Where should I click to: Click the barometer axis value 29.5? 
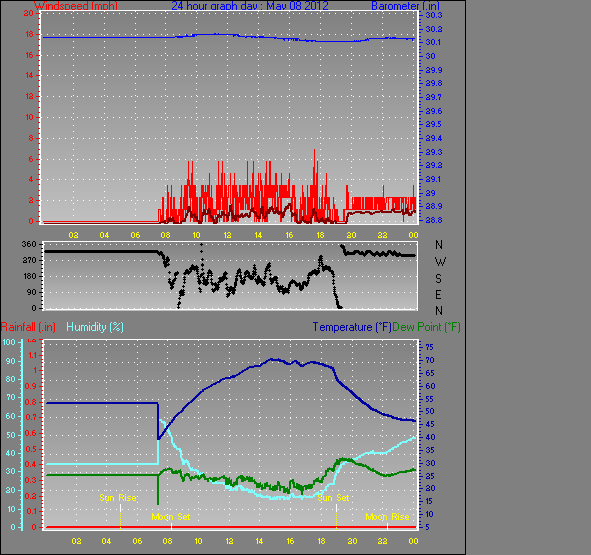[x=434, y=124]
